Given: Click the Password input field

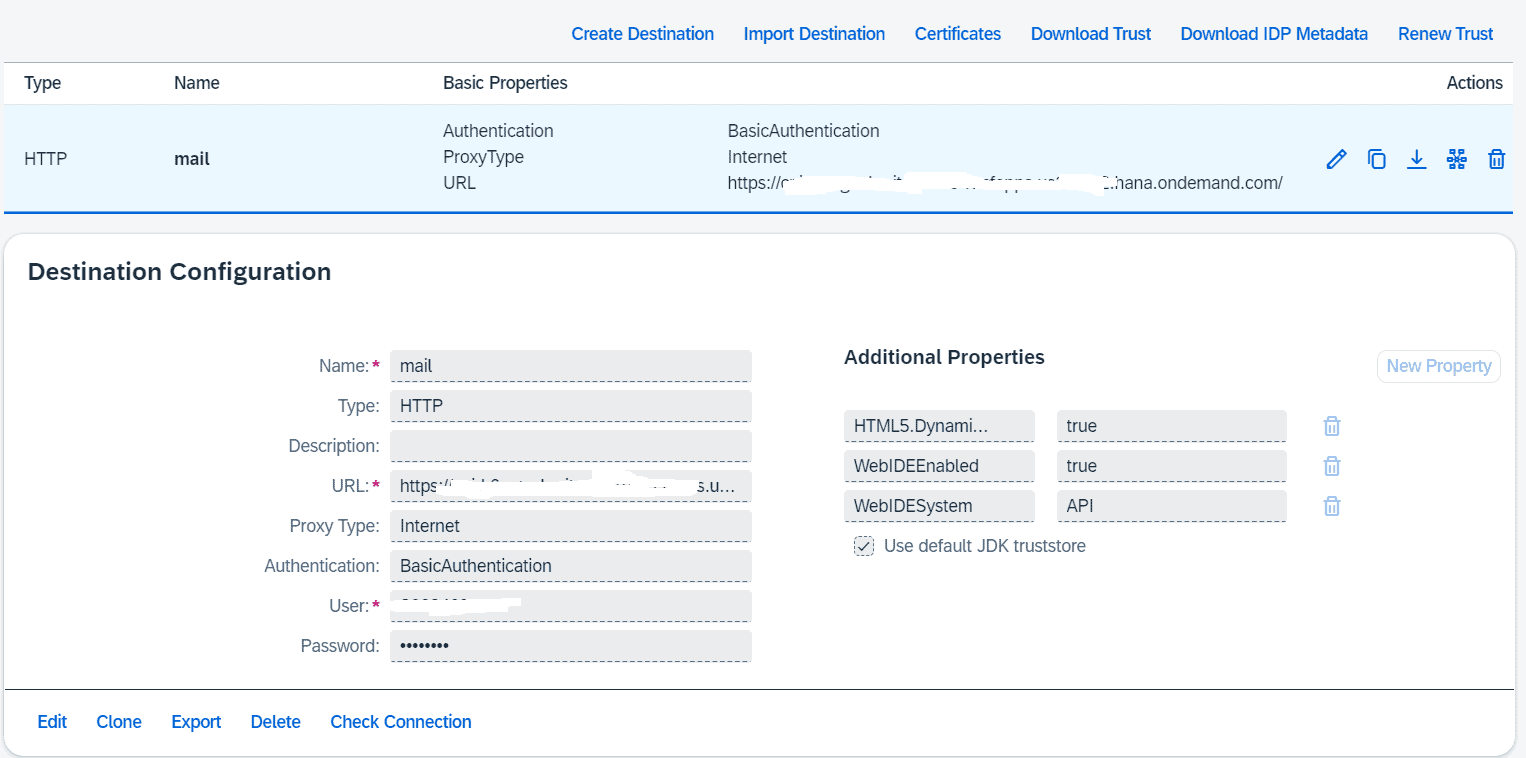Looking at the screenshot, I should pos(570,645).
